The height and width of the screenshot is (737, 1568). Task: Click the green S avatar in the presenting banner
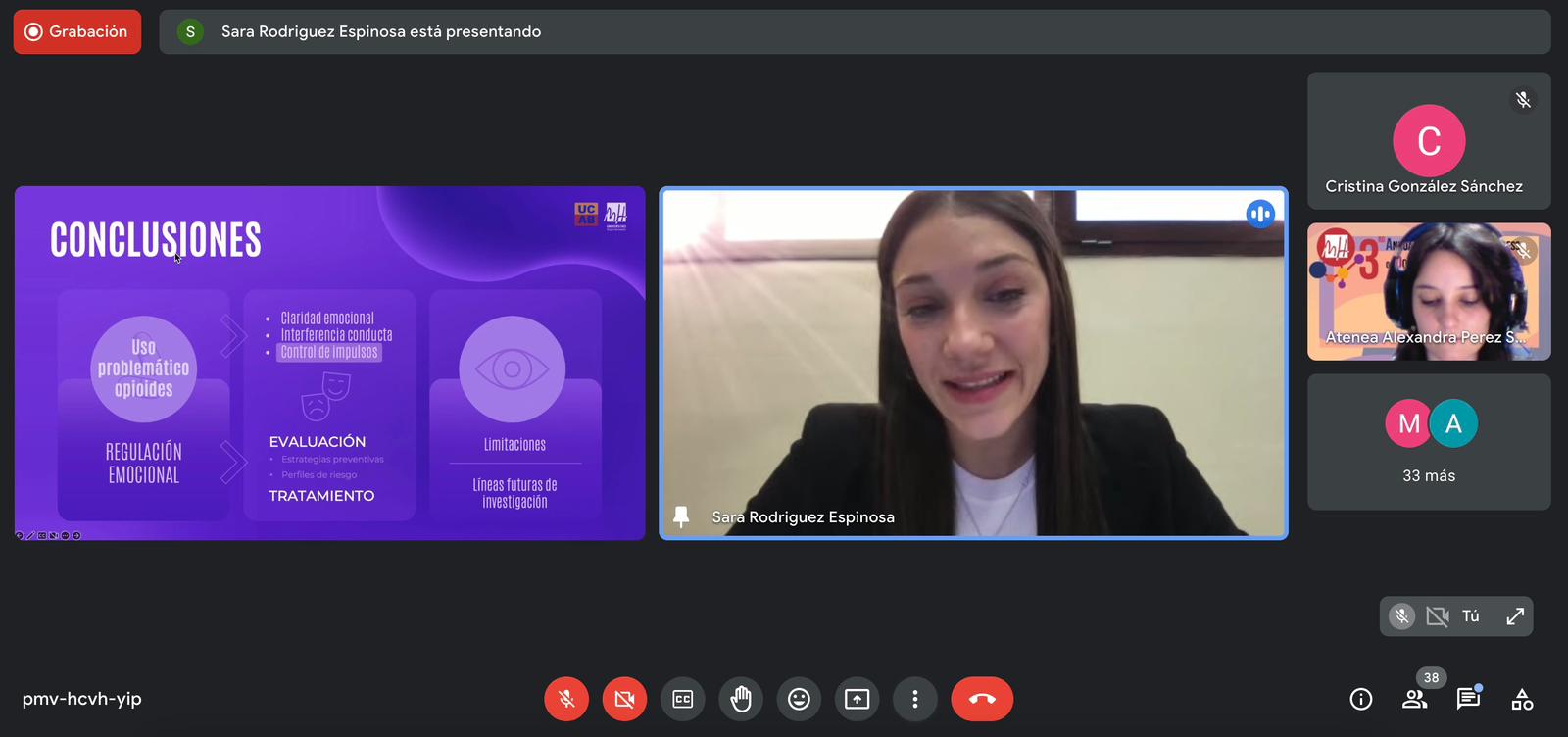(190, 31)
